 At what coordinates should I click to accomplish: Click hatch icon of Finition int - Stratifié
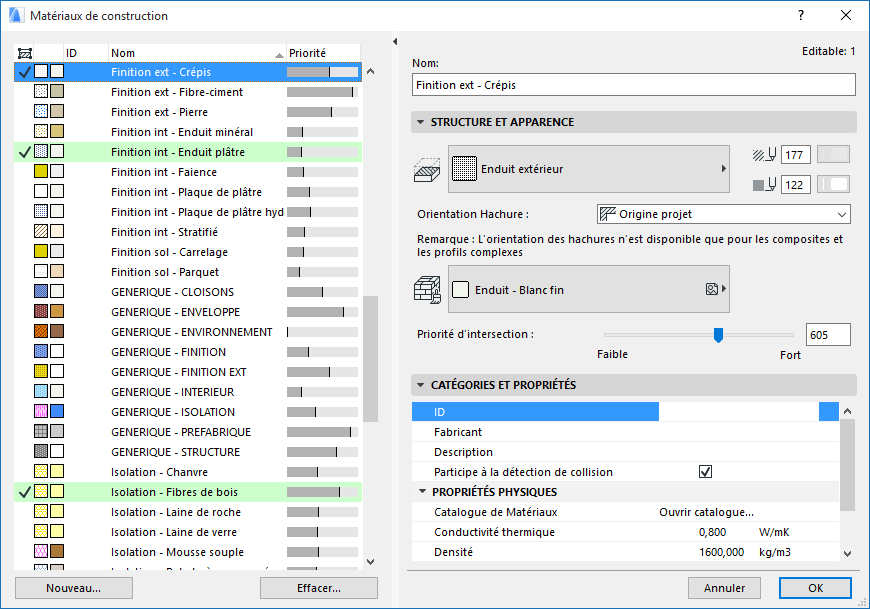tap(41, 231)
